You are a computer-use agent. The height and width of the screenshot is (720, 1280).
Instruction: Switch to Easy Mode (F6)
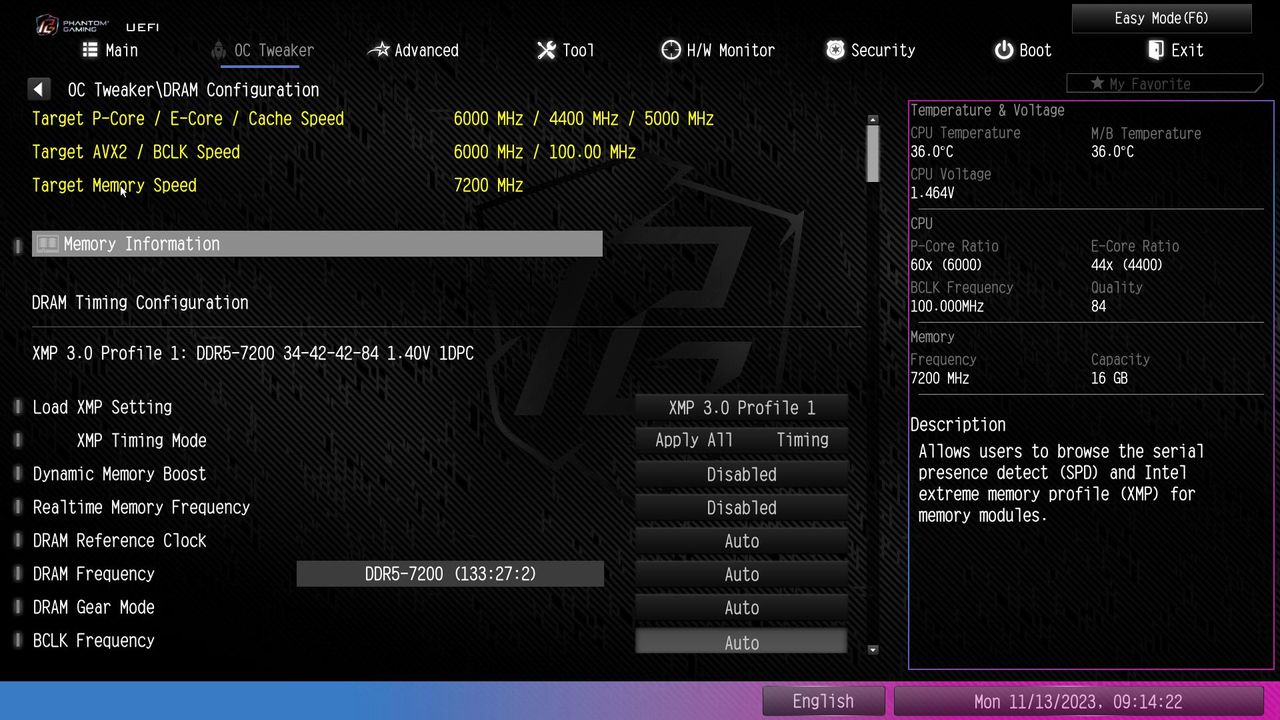1161,18
